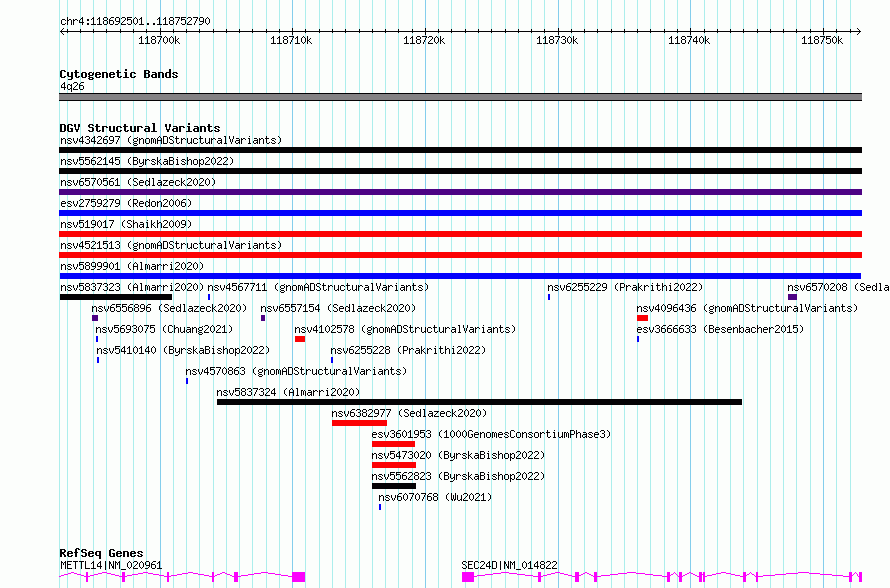Click red bar of nsv5473020

click(394, 465)
